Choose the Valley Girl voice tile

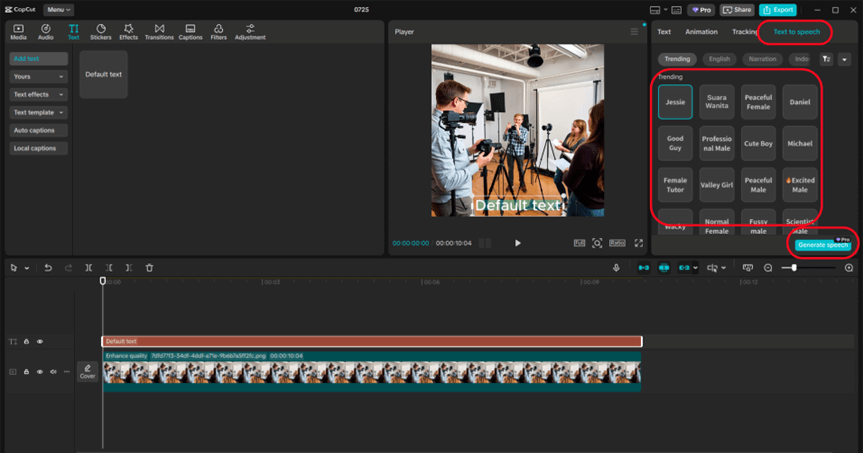pos(717,185)
